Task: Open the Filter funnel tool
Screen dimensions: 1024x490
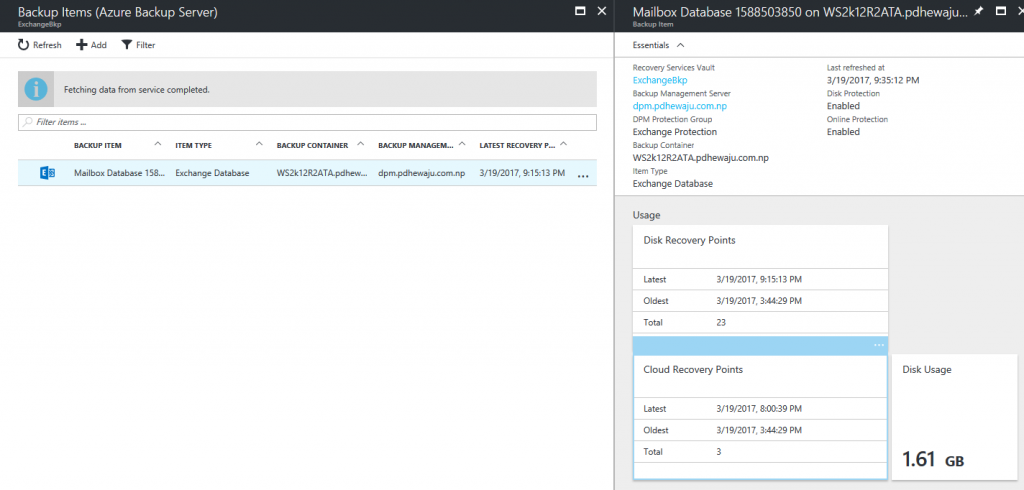Action: click(127, 45)
